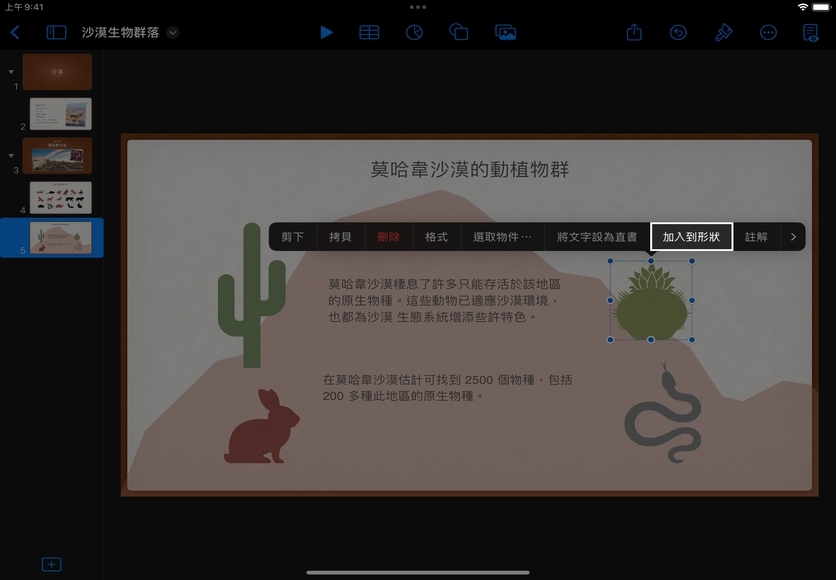
Task: Tap 加入到形狀 in the context menu
Action: [x=691, y=237]
